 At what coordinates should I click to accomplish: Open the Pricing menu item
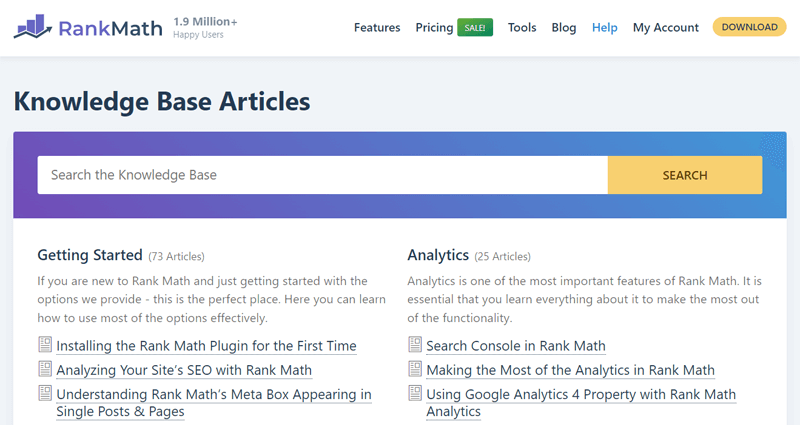pos(434,28)
